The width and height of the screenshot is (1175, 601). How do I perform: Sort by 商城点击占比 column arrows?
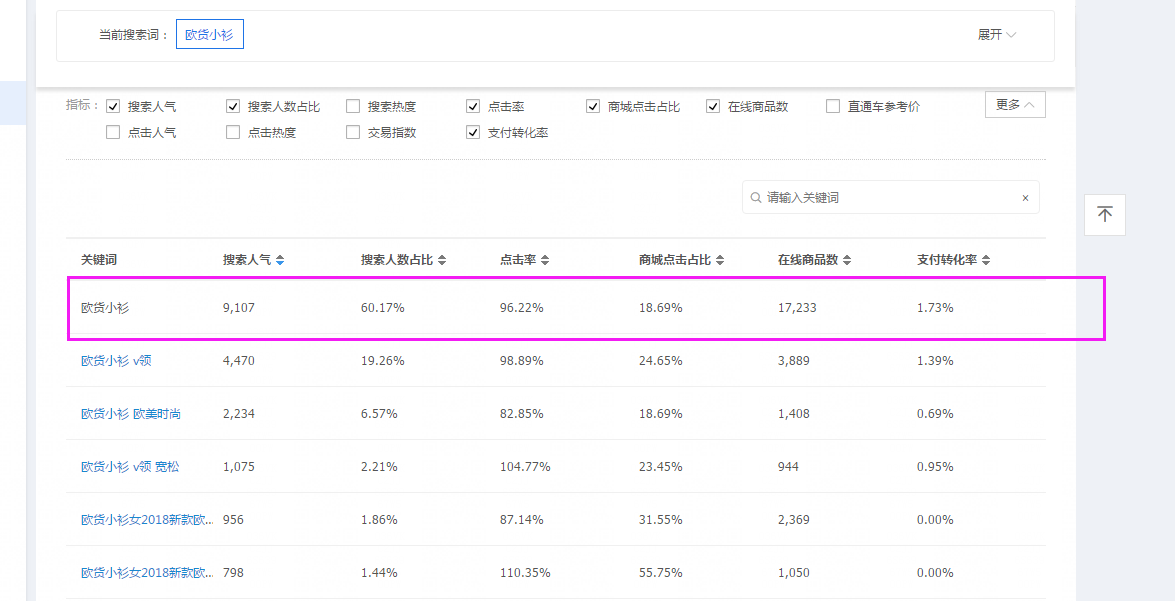point(720,260)
